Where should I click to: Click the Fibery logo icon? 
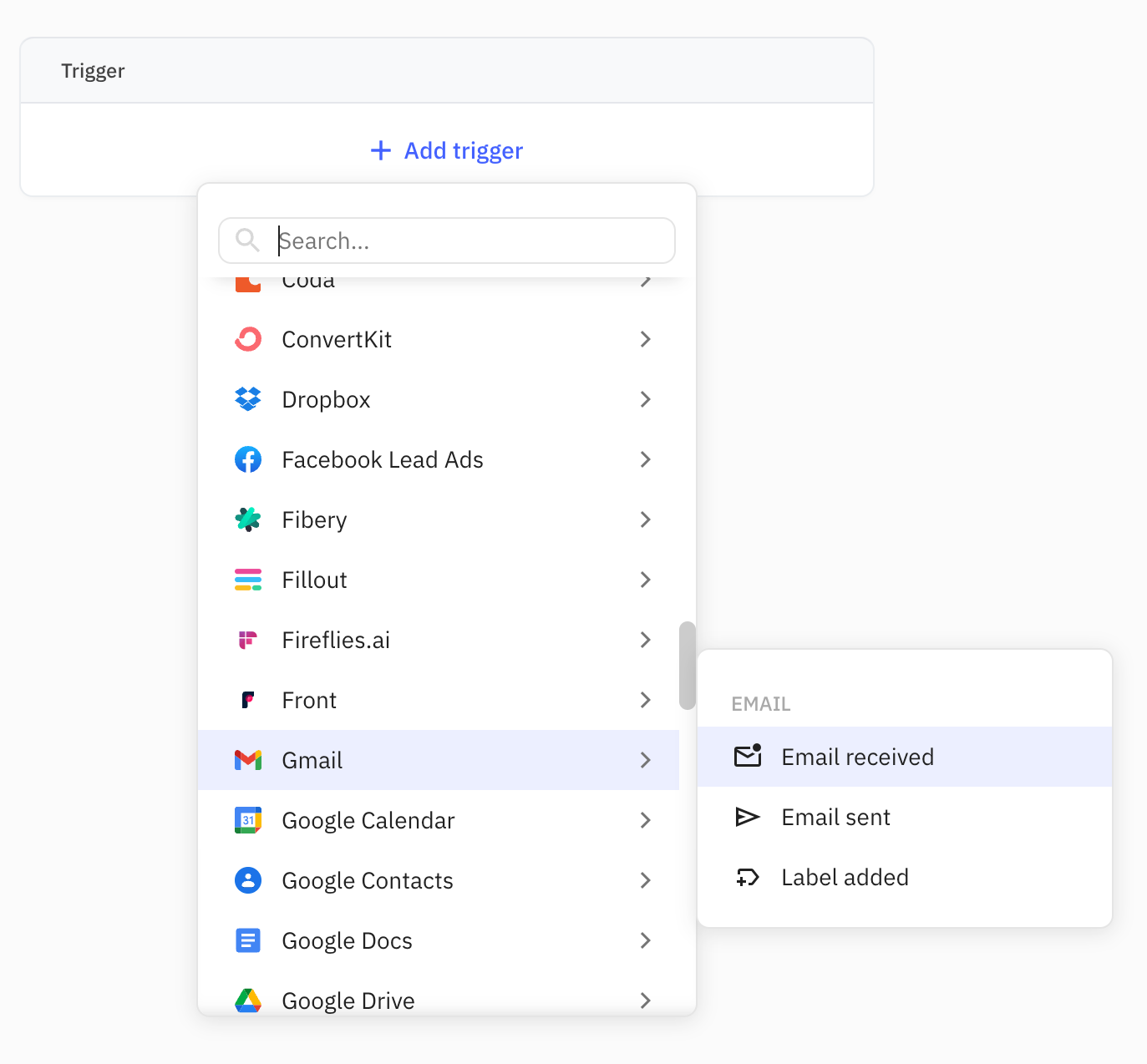(248, 519)
